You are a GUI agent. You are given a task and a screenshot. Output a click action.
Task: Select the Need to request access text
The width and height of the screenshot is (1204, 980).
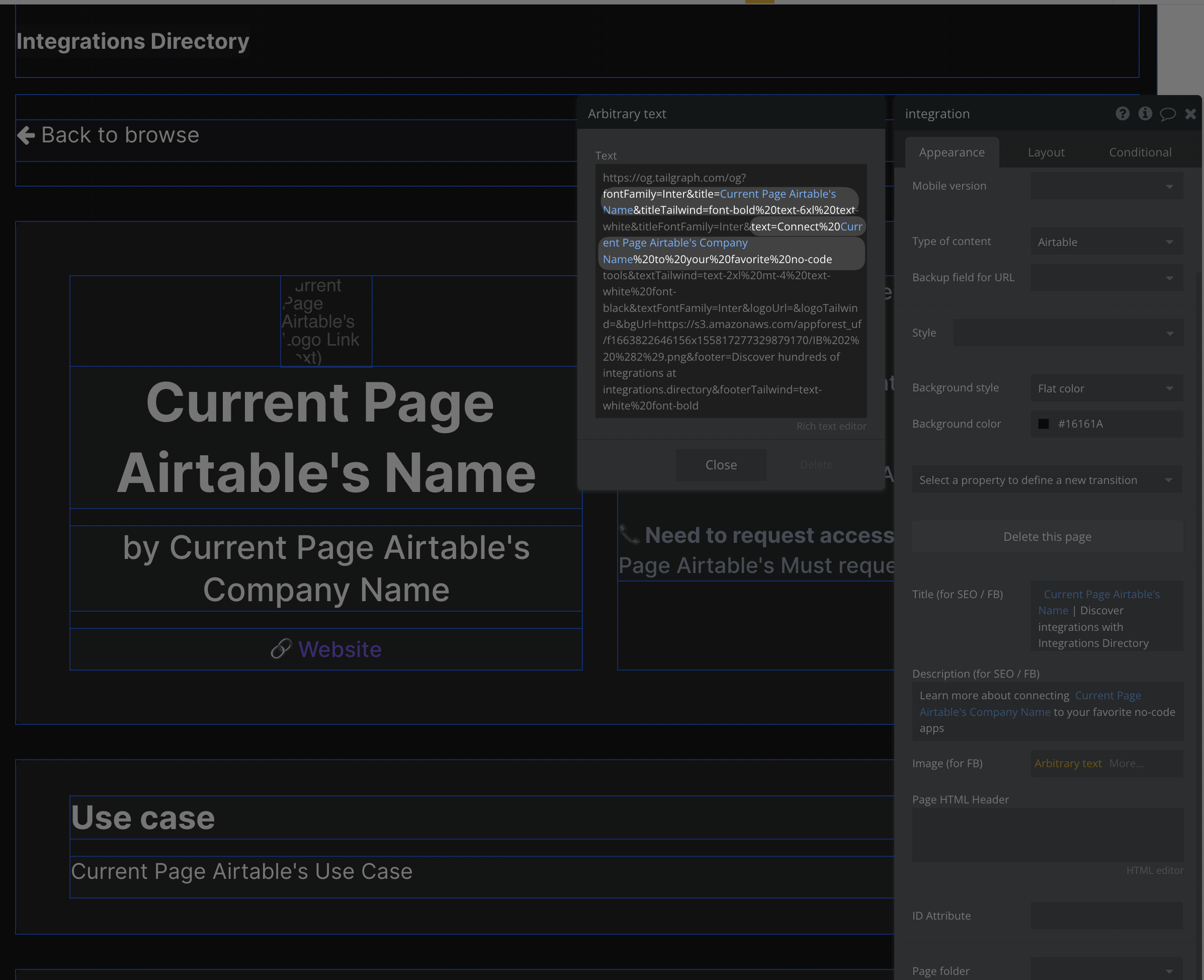pyautogui.click(x=769, y=535)
